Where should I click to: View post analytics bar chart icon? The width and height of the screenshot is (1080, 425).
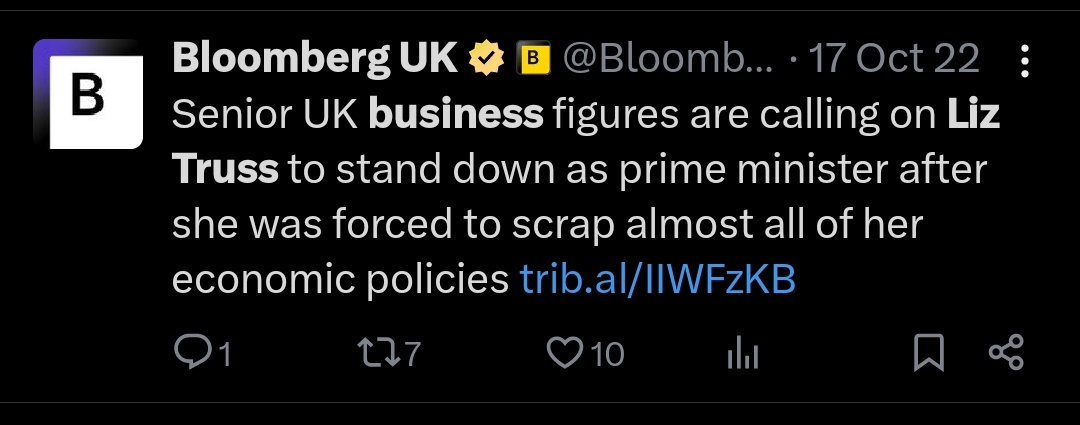pos(742,354)
